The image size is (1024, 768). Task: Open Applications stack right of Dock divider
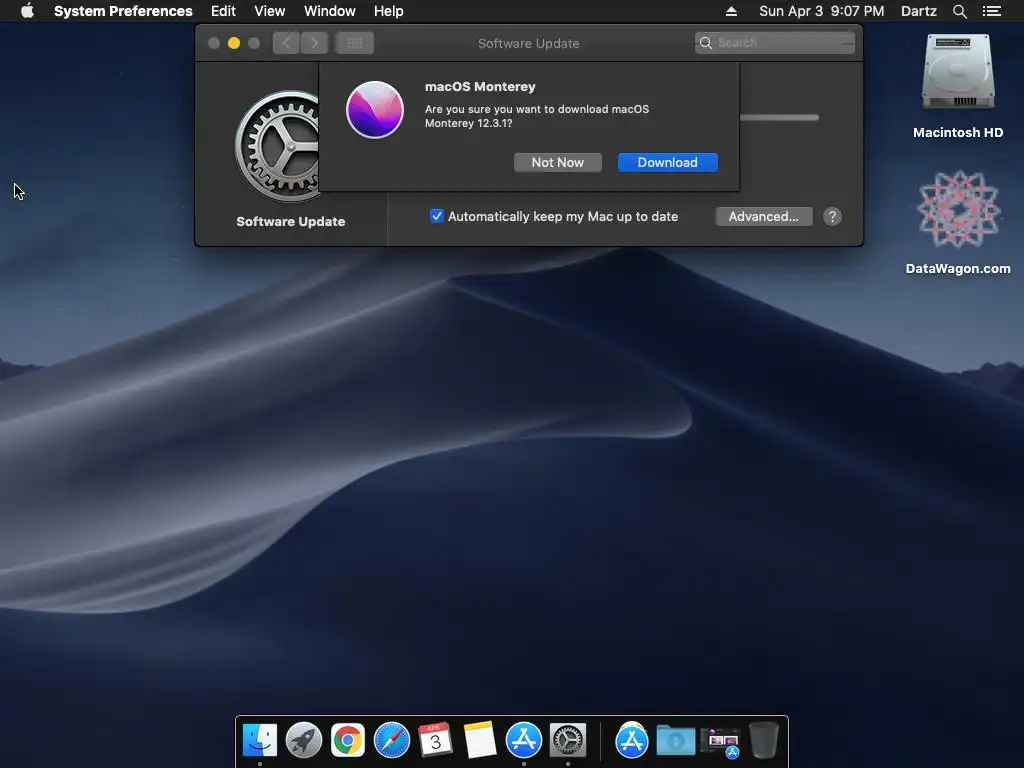pyautogui.click(x=632, y=741)
